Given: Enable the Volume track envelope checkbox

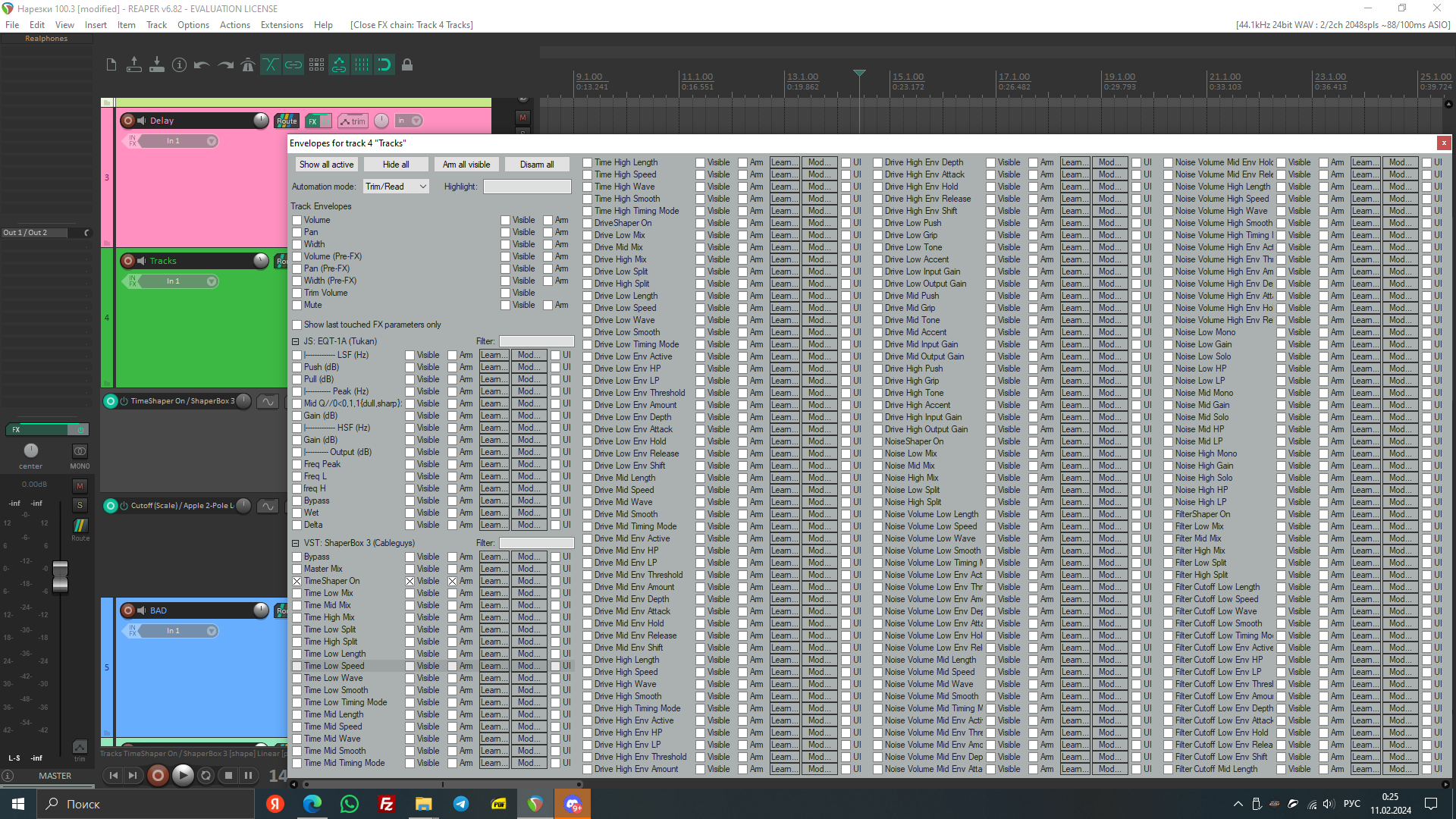Looking at the screenshot, I should point(297,221).
